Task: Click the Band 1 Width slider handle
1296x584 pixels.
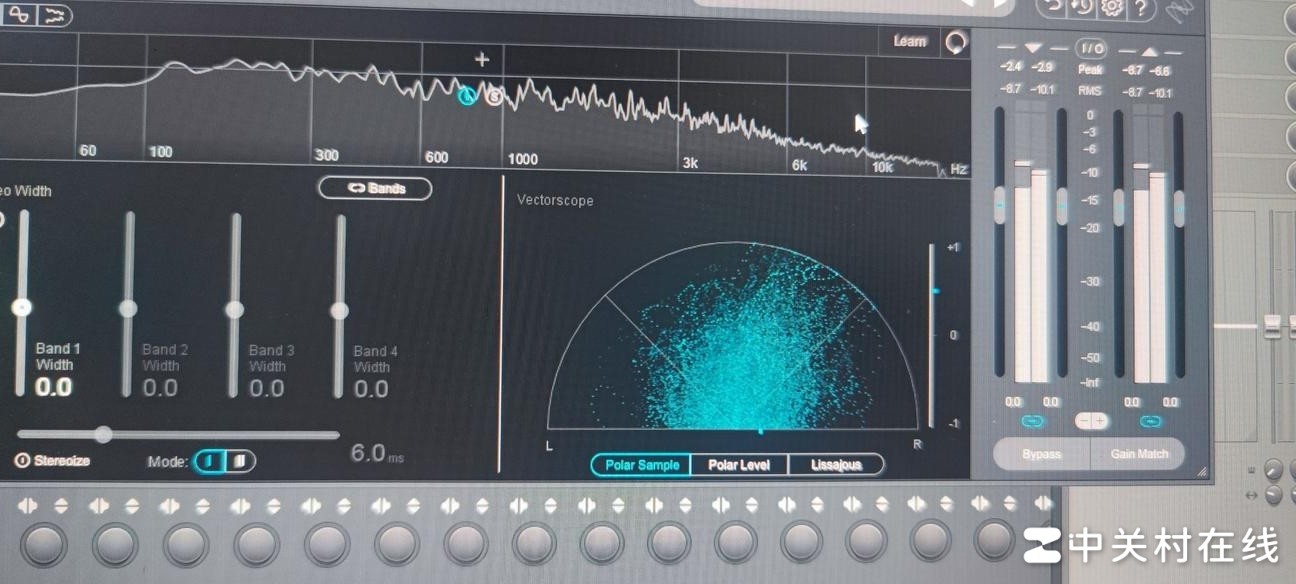Action: click(x=22, y=307)
